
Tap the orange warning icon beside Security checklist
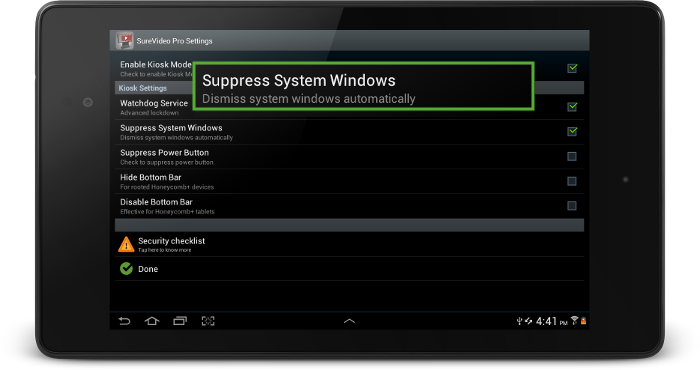(126, 245)
